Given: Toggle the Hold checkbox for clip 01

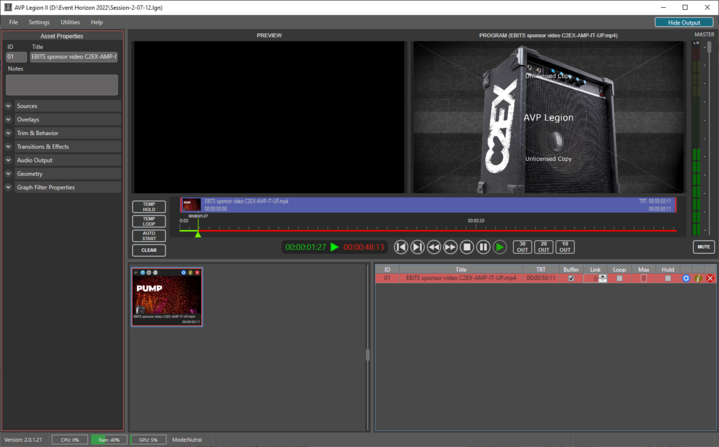Looking at the screenshot, I should [x=668, y=278].
